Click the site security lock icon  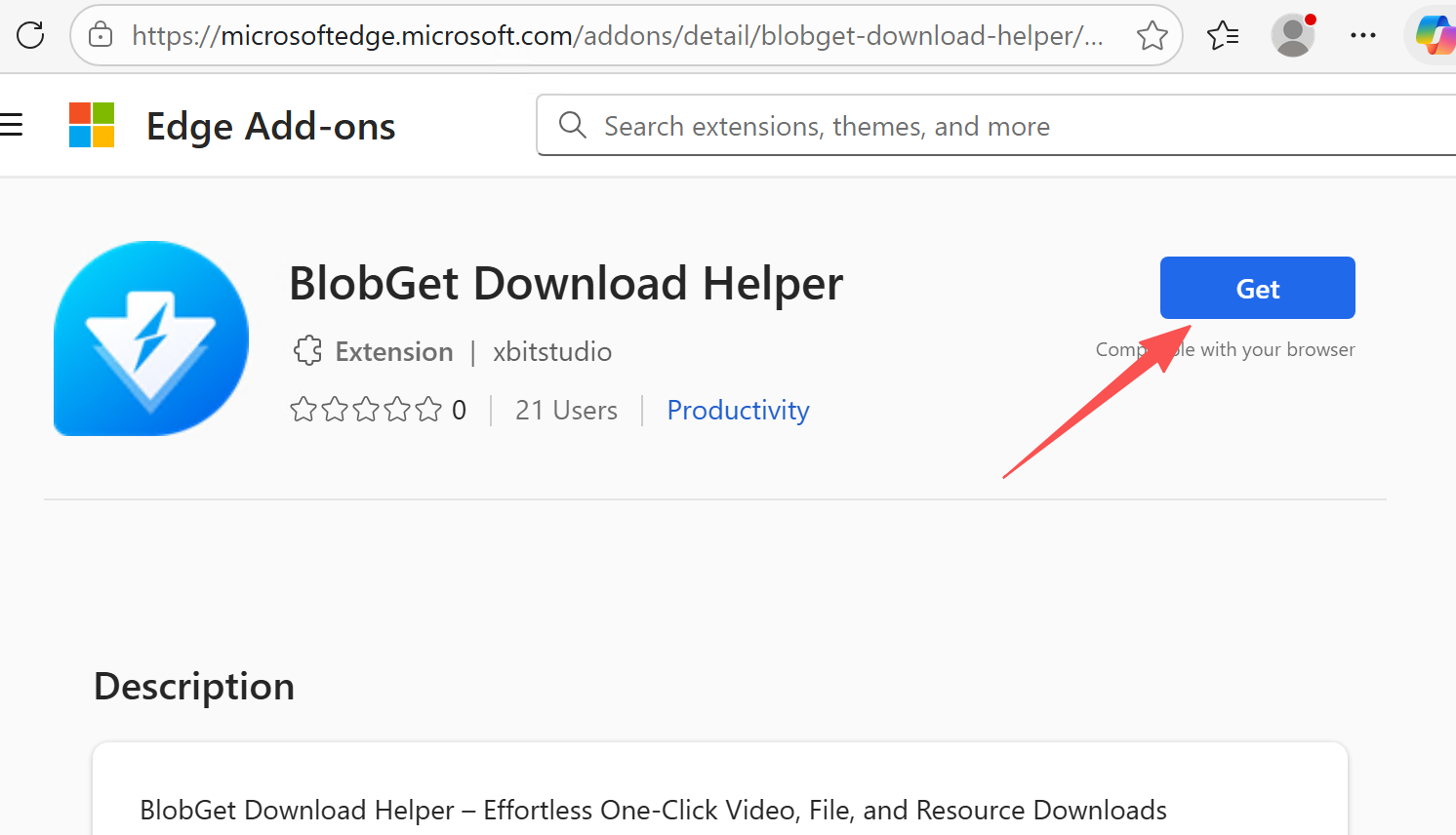point(101,35)
